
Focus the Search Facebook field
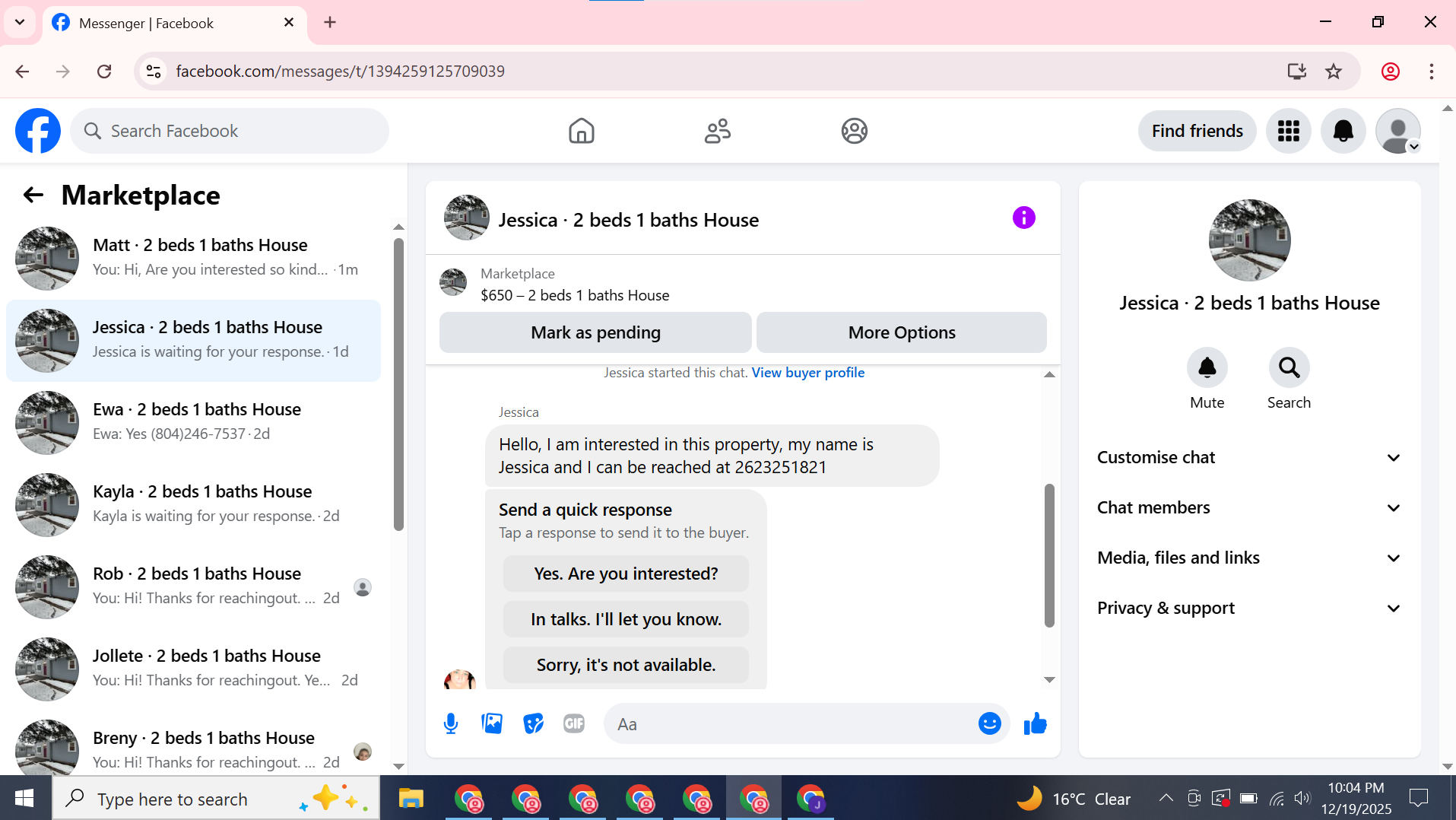230,131
